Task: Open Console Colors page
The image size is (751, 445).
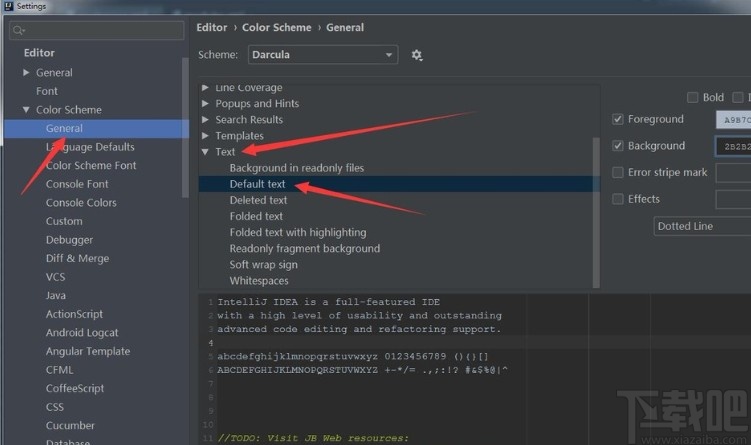Action: tap(81, 203)
